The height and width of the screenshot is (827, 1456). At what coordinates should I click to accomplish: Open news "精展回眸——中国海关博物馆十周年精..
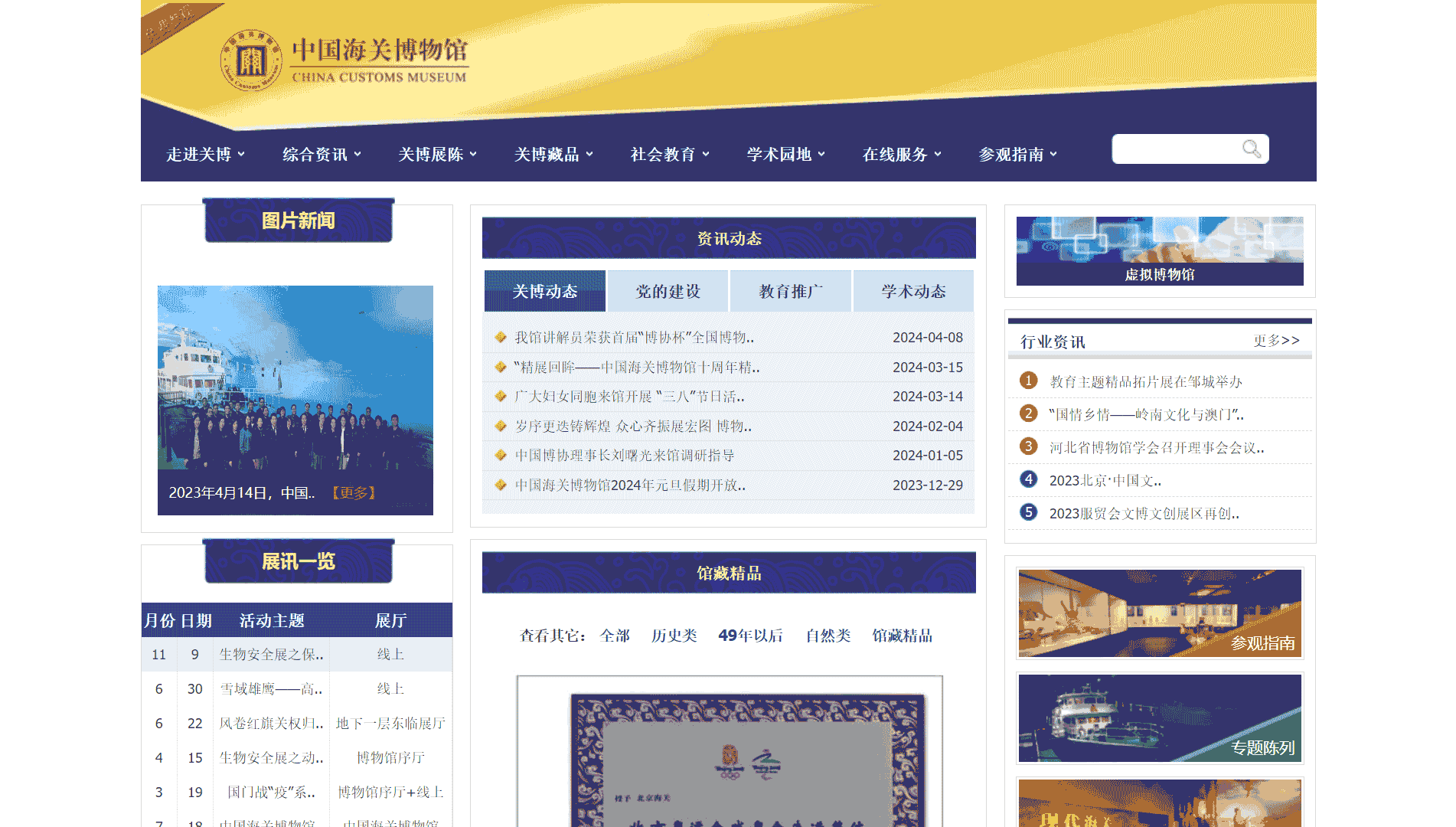pos(637,367)
